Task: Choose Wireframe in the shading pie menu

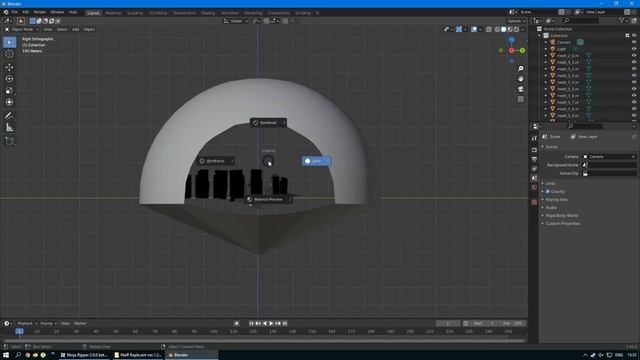Action: click(216, 161)
